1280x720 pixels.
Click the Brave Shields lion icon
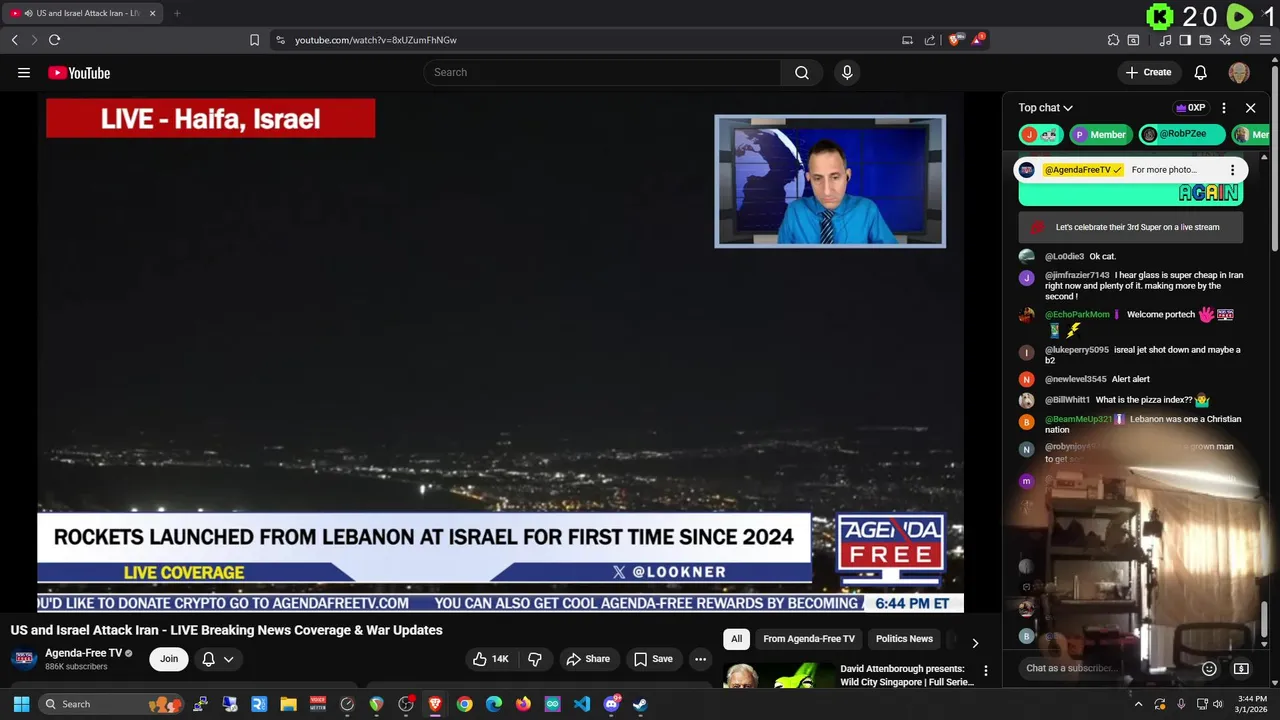click(x=955, y=40)
